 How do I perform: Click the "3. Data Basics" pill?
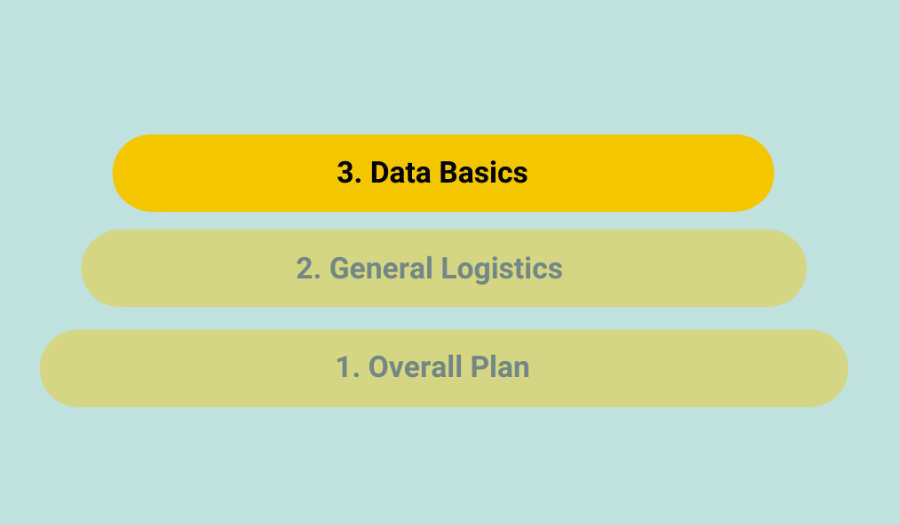click(443, 173)
